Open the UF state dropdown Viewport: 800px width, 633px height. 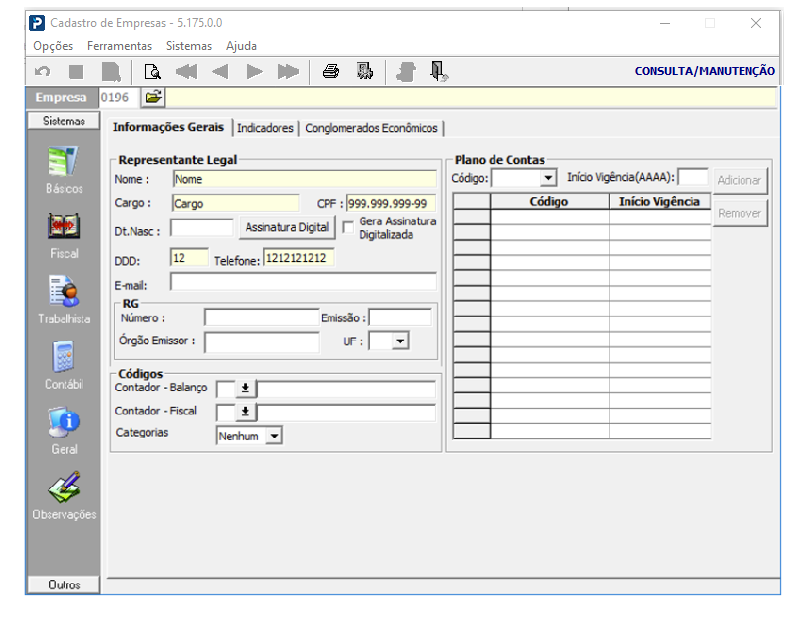(400, 341)
